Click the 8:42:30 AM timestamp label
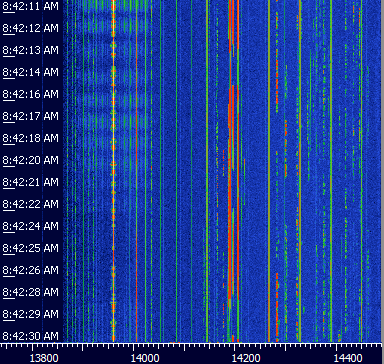The image size is (384, 364). (x=31, y=336)
